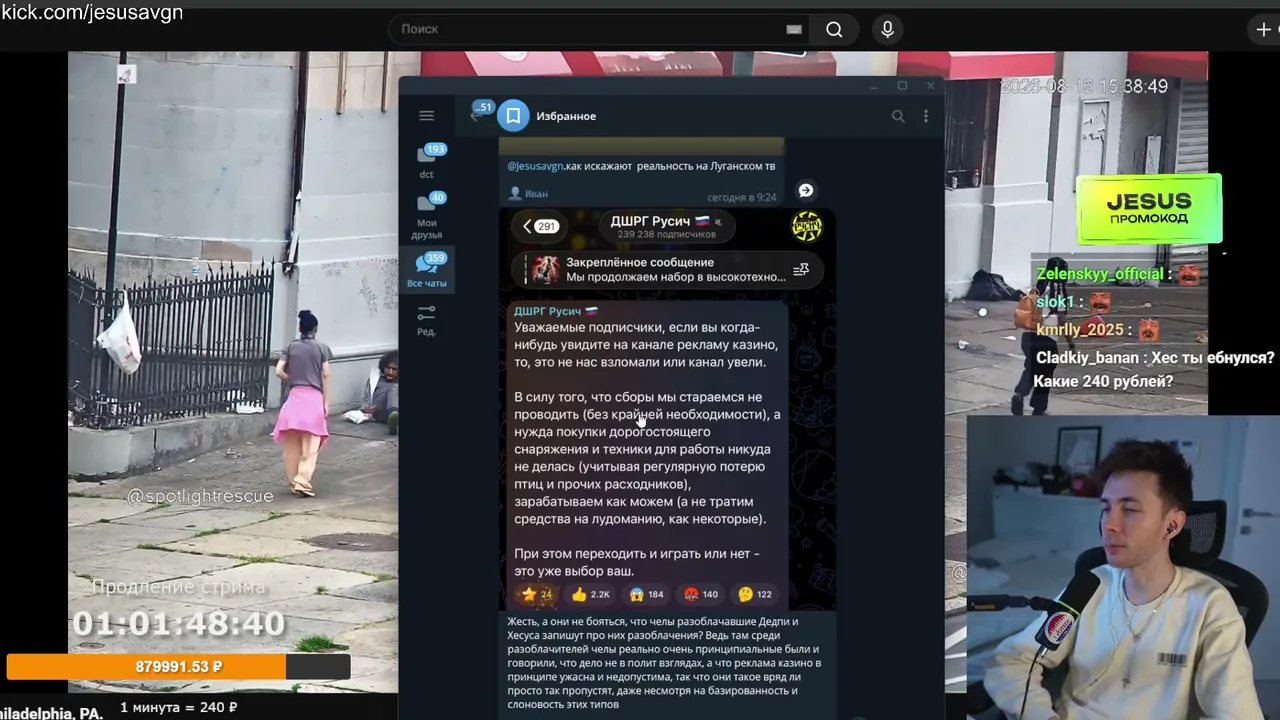Image resolution: width=1280 pixels, height=720 pixels.
Task: Open the on-screen keyboard icon
Action: click(794, 29)
